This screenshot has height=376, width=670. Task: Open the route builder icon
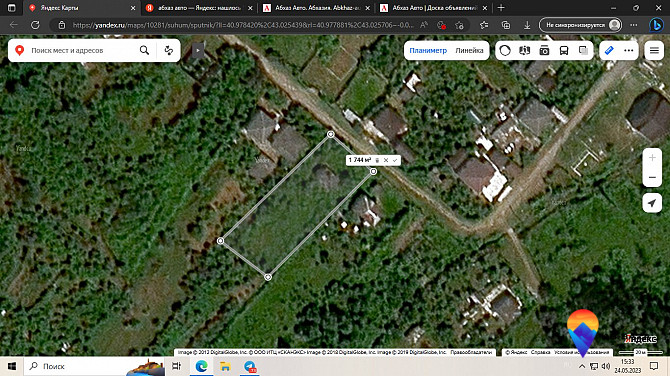click(169, 50)
